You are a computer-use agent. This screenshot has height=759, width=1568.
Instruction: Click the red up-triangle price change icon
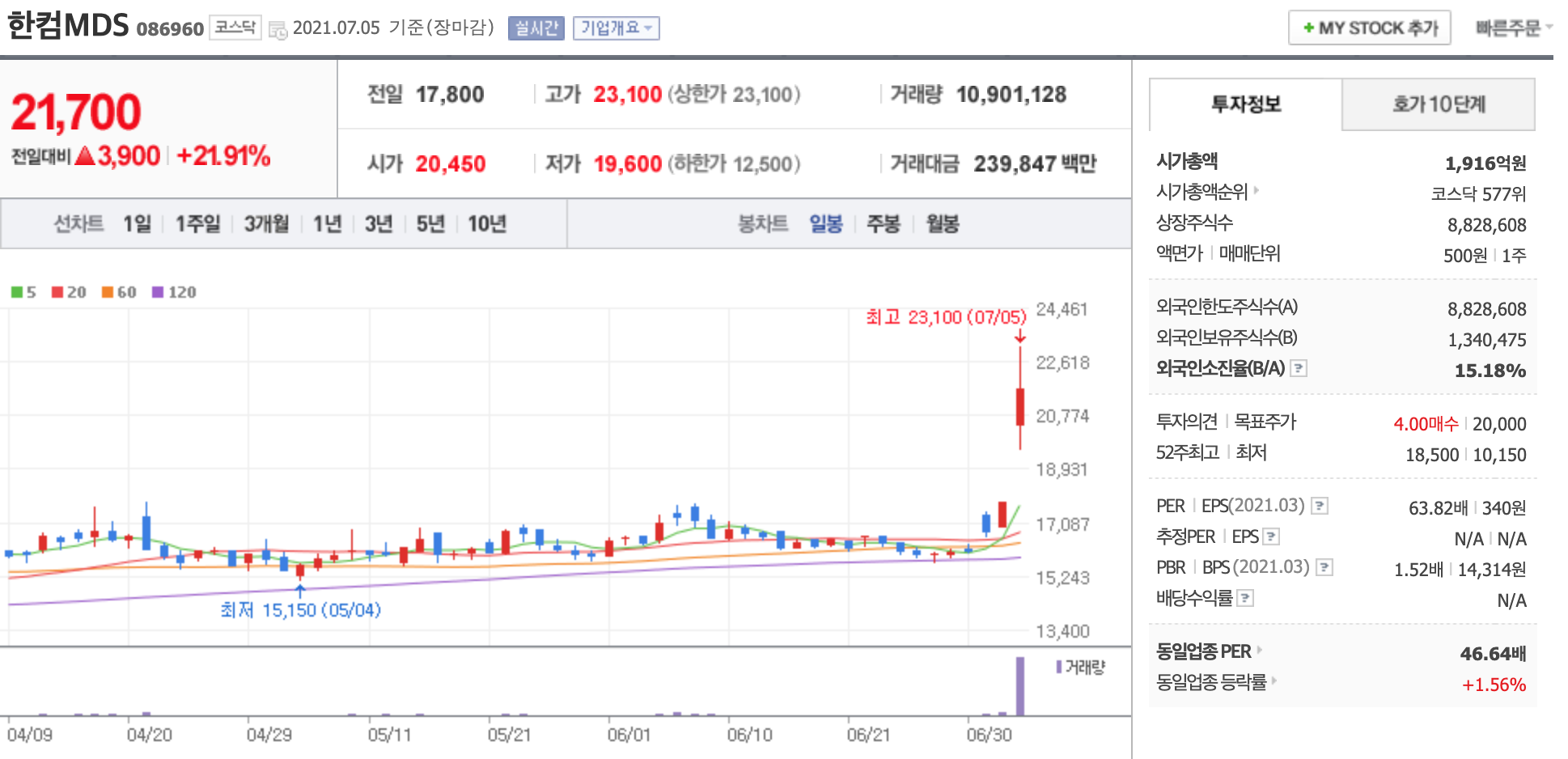[85, 155]
